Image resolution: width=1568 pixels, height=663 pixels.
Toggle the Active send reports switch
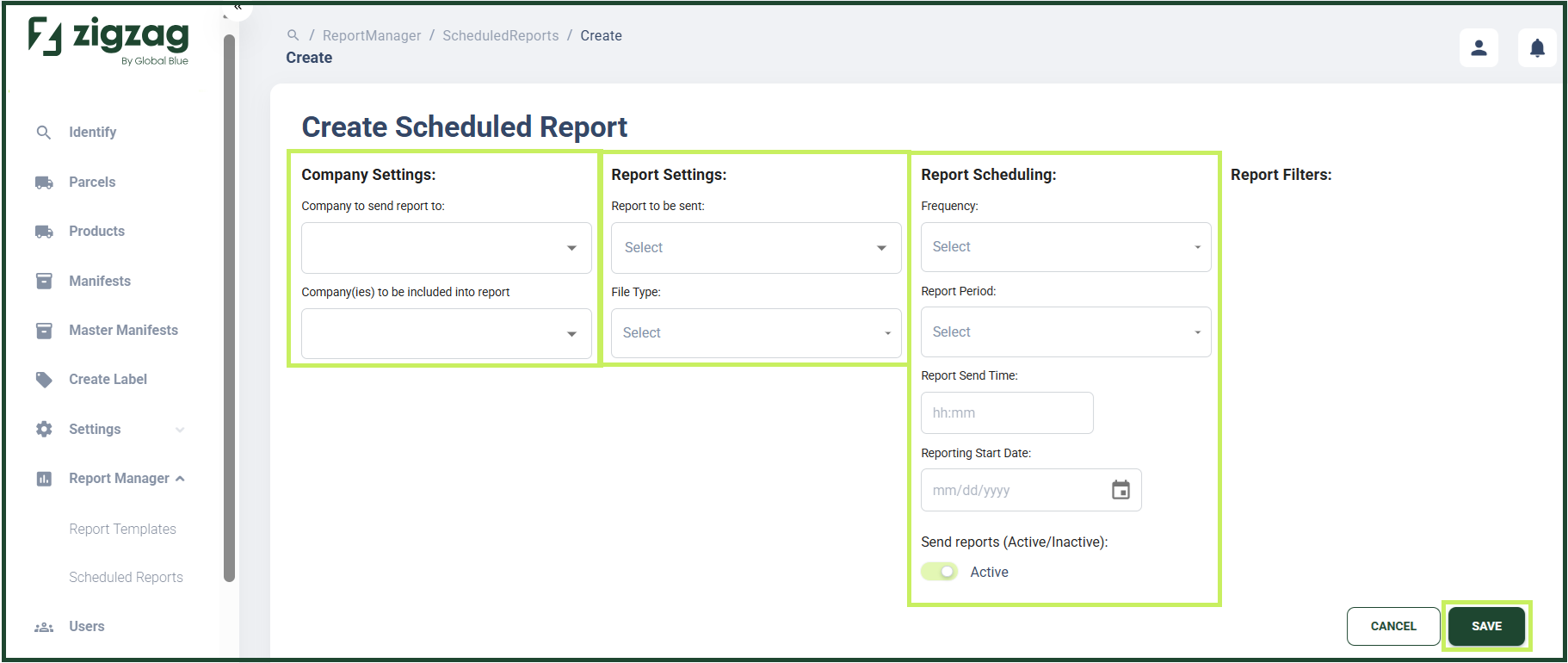tap(939, 572)
